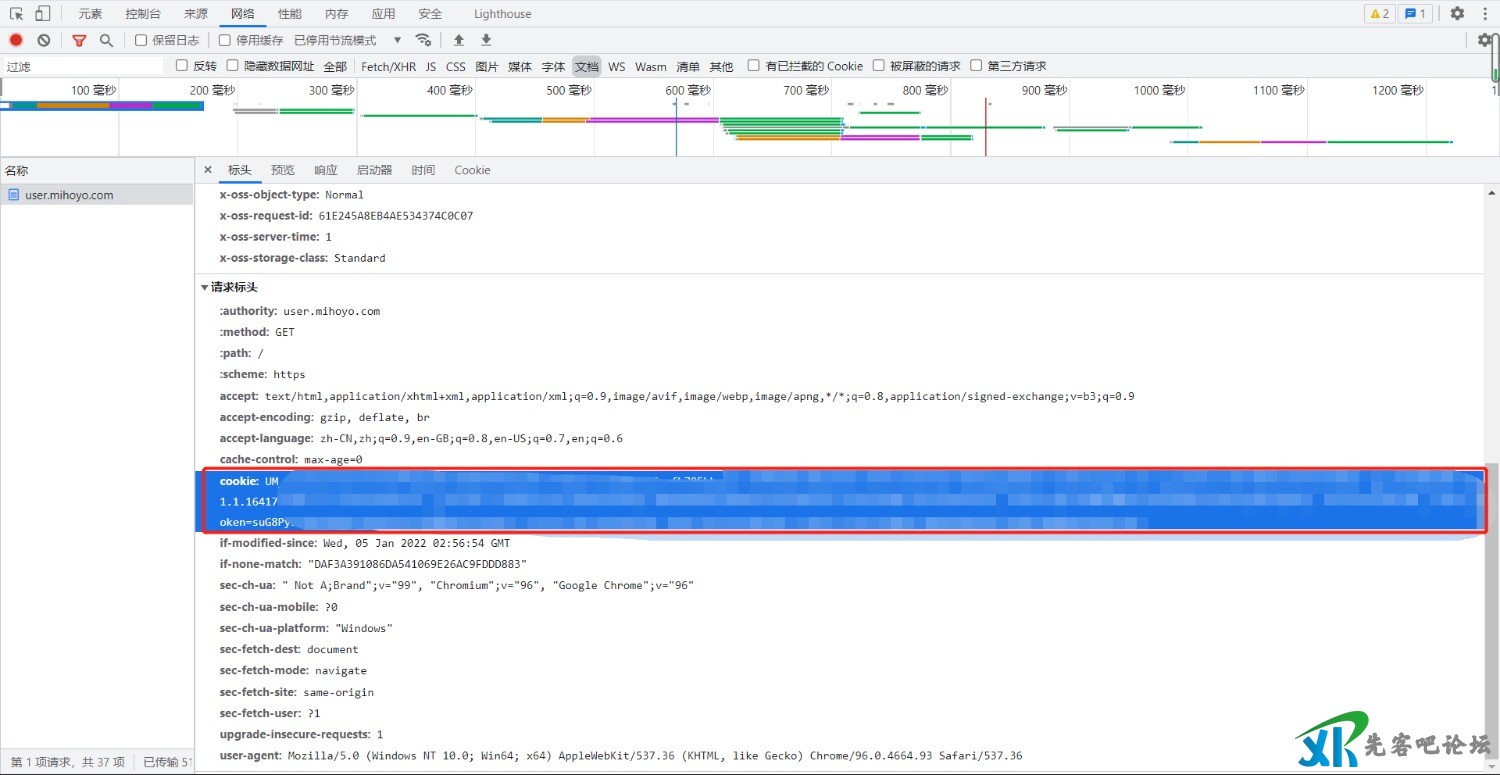Stop recording network log
1500x775 pixels.
(x=16, y=40)
